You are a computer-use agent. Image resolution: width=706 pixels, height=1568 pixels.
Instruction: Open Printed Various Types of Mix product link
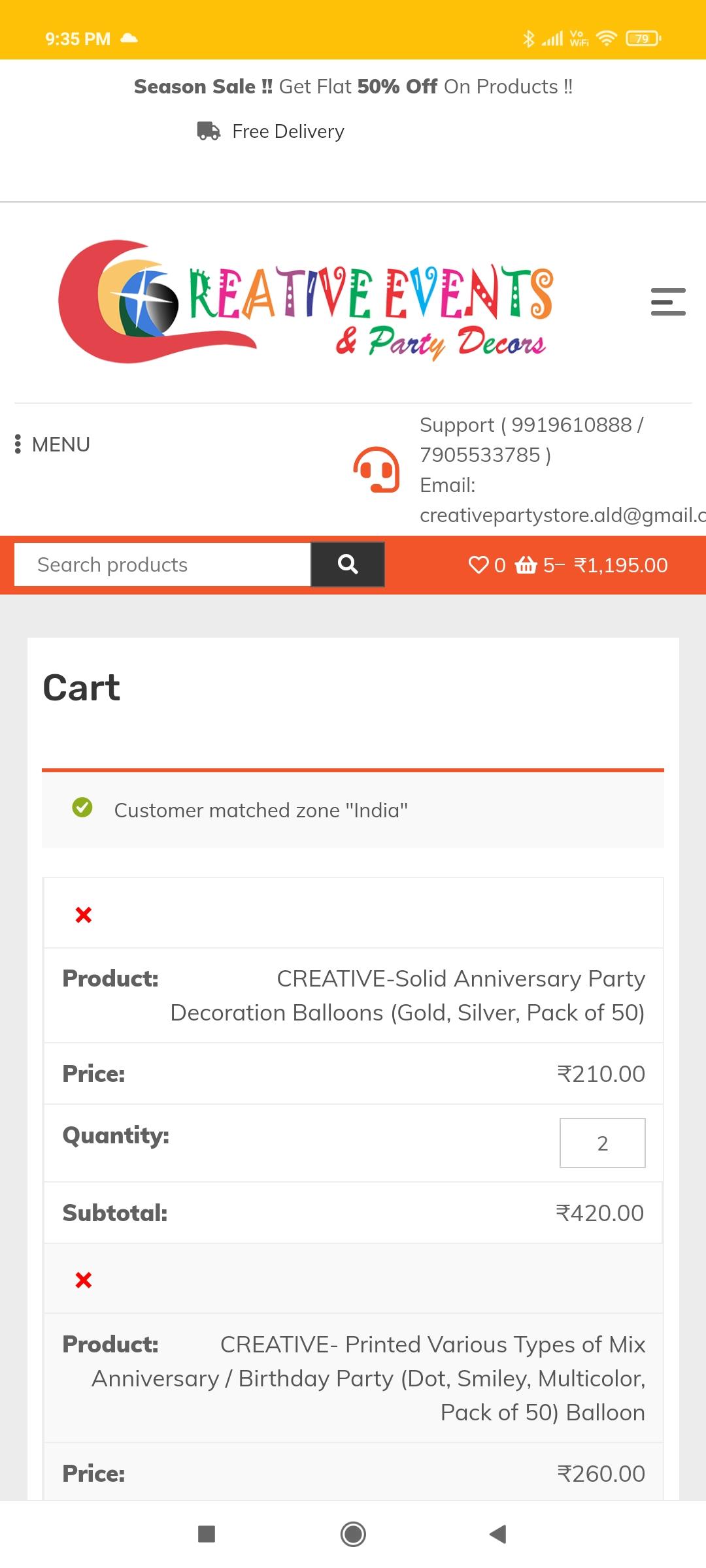tap(369, 1379)
